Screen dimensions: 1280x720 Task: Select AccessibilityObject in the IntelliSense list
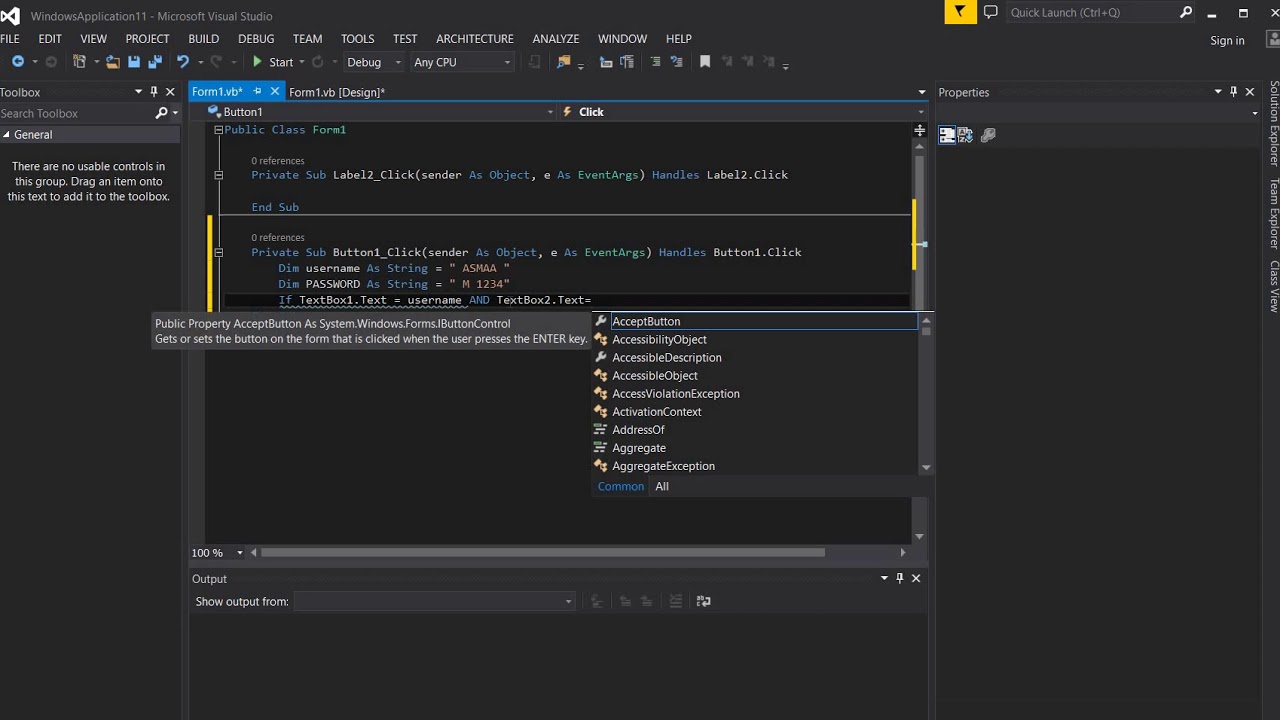pos(755,339)
